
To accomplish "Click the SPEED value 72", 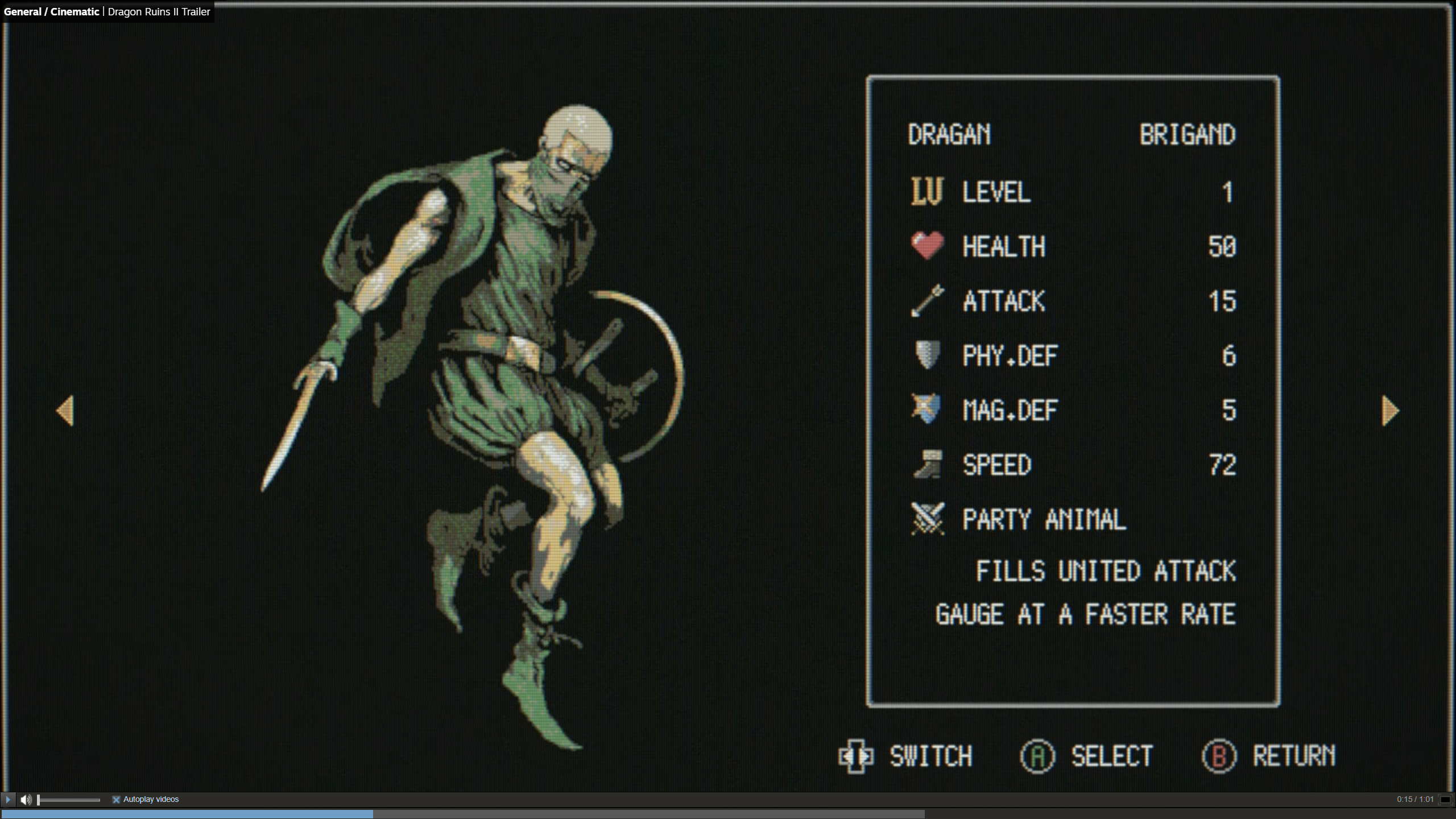I will [1222, 465].
